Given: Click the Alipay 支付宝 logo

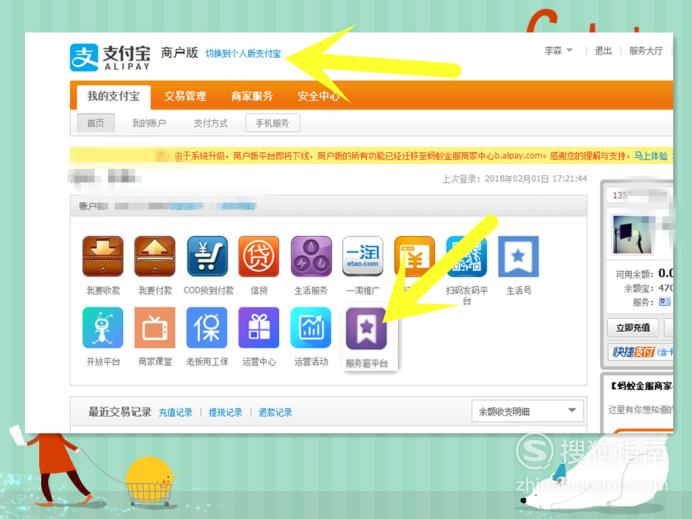Looking at the screenshot, I should [110, 57].
